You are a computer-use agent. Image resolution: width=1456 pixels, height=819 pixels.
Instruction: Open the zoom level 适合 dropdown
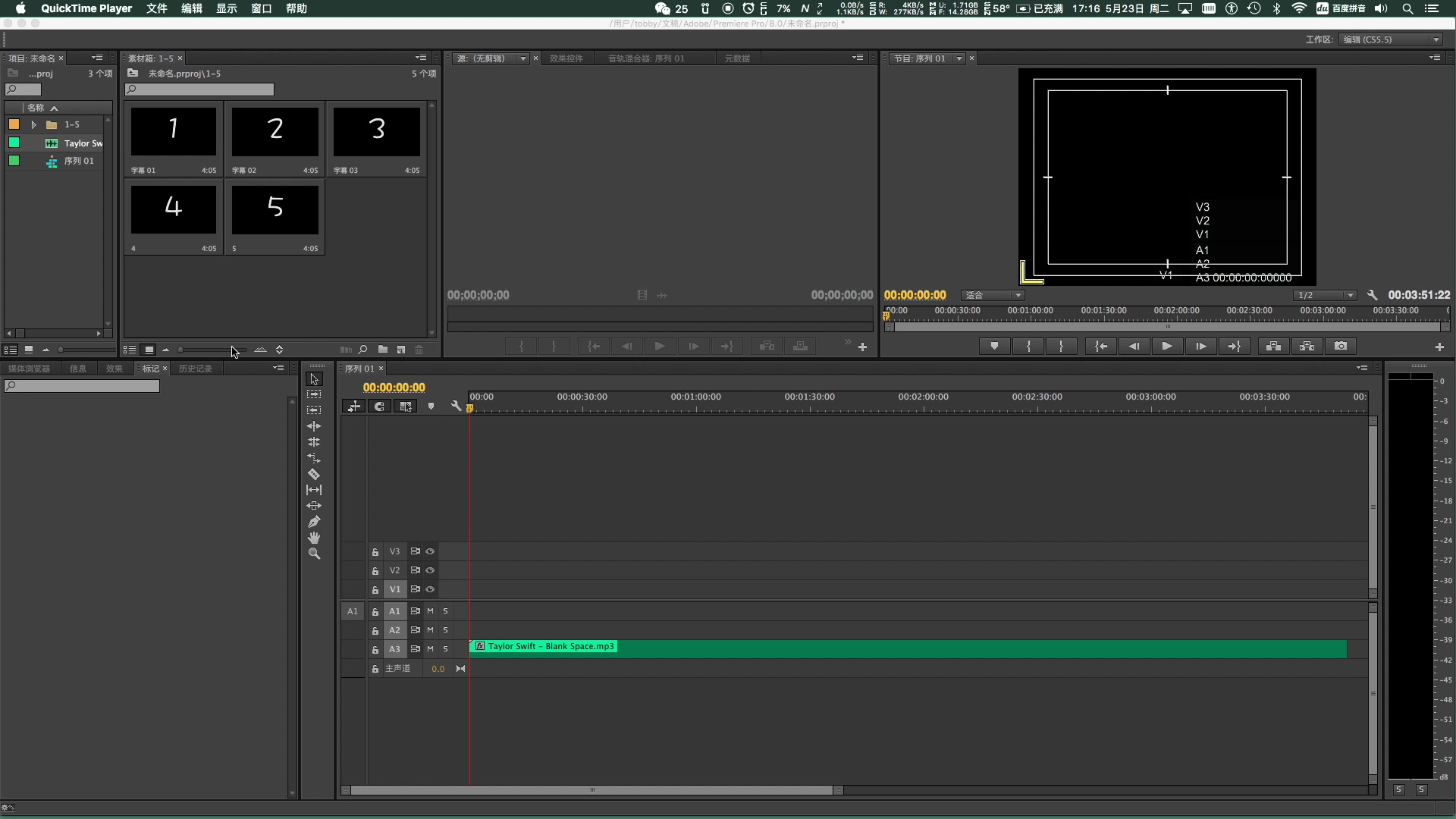coord(993,295)
